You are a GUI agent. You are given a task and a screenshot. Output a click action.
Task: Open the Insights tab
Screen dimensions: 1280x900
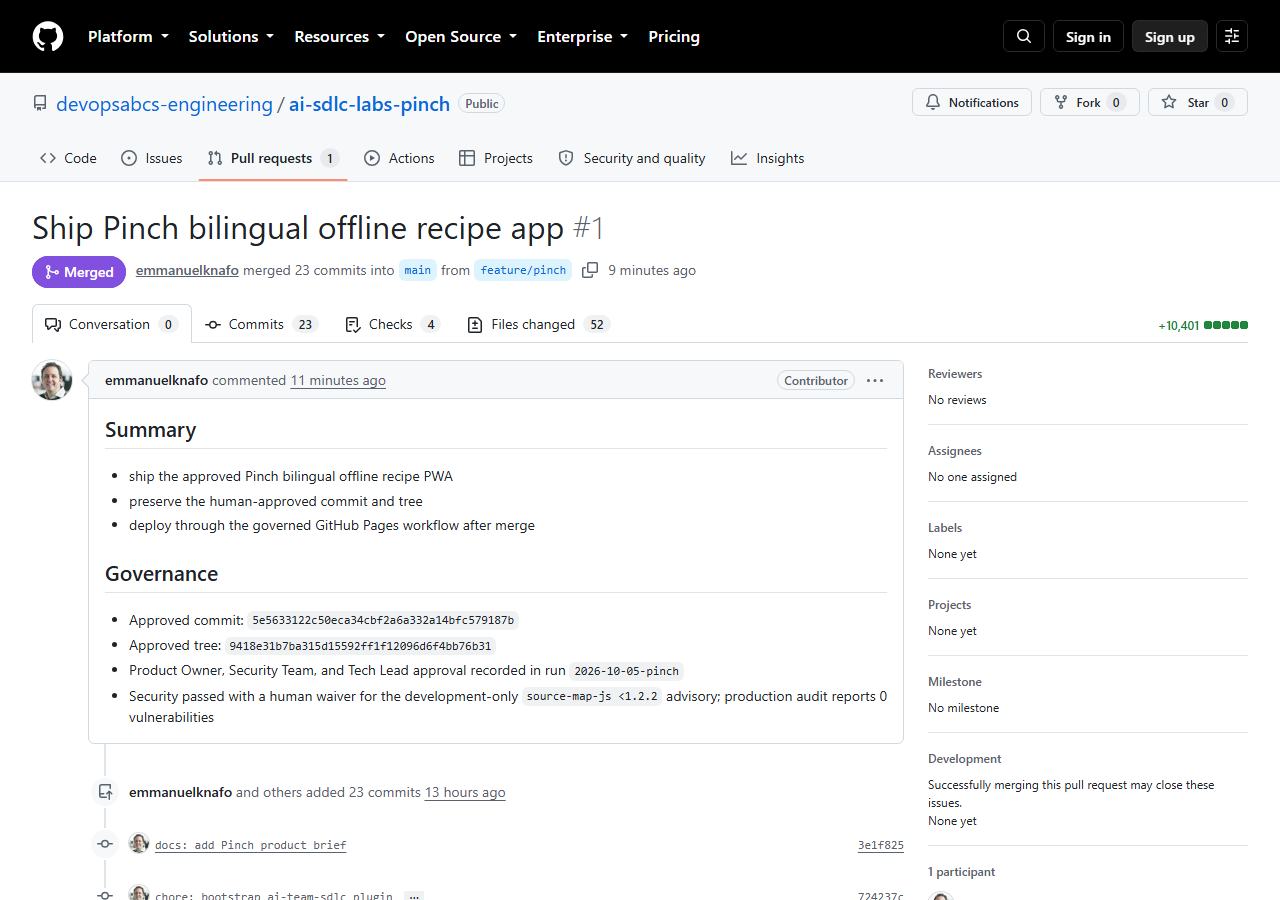768,158
